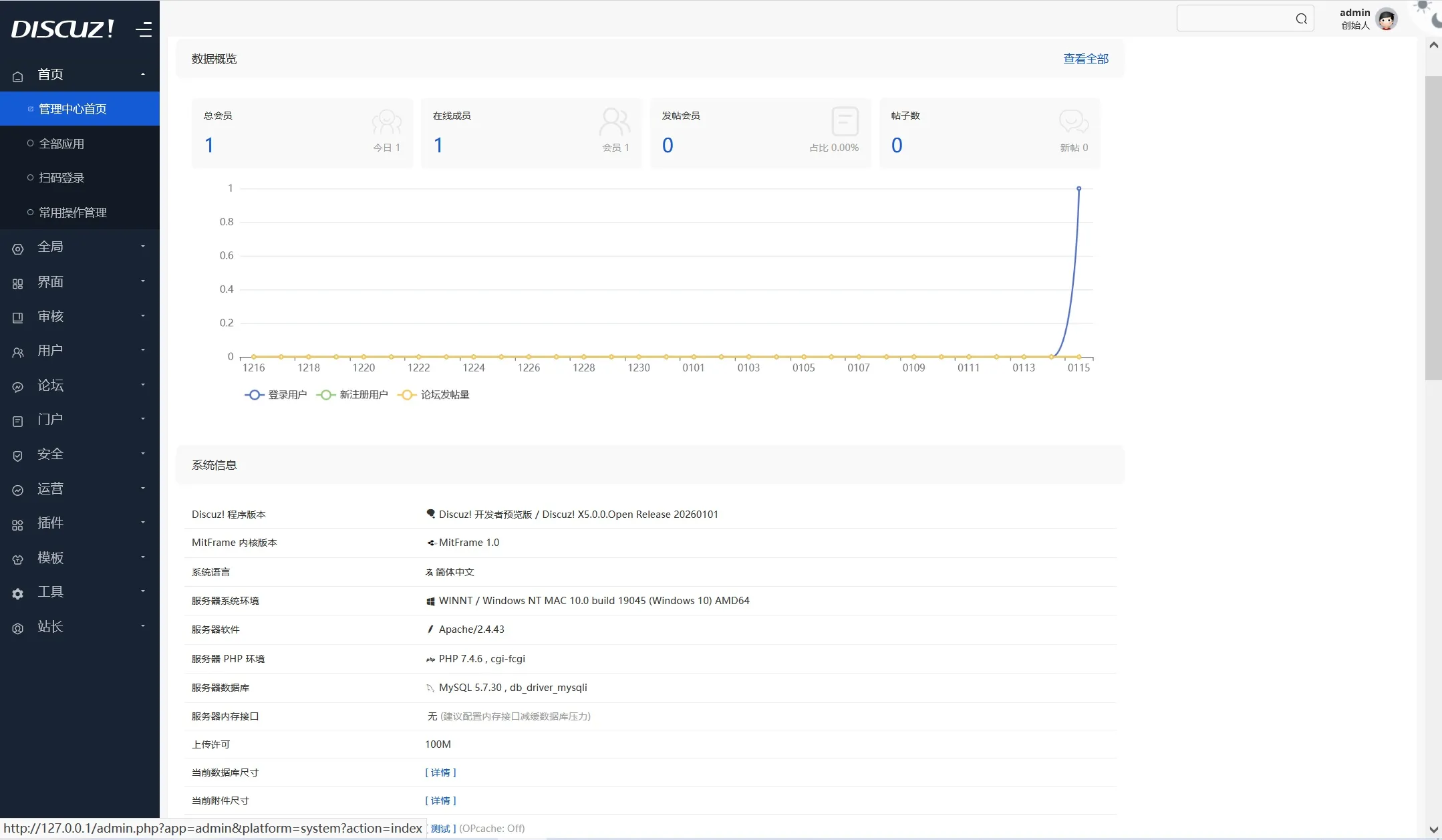
Task: Toggle 论坛发帖量 series in chart legend
Action: click(434, 395)
